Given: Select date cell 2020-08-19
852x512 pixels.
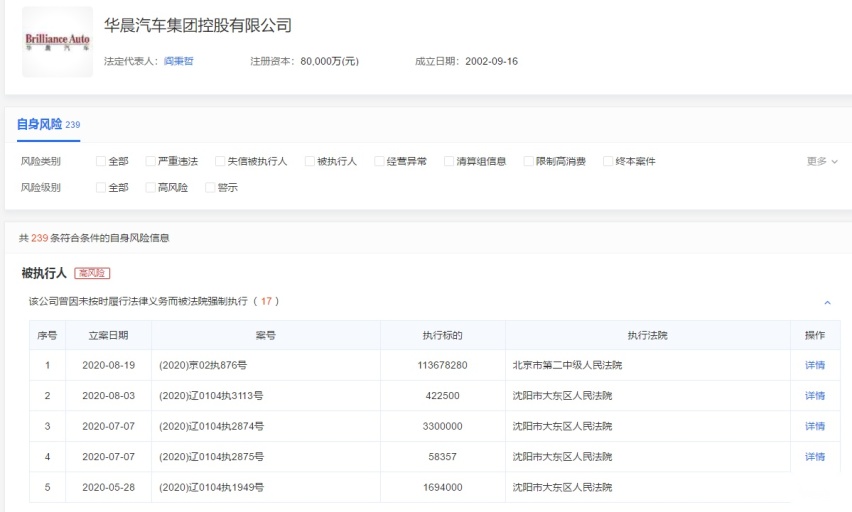Looking at the screenshot, I should coord(109,365).
